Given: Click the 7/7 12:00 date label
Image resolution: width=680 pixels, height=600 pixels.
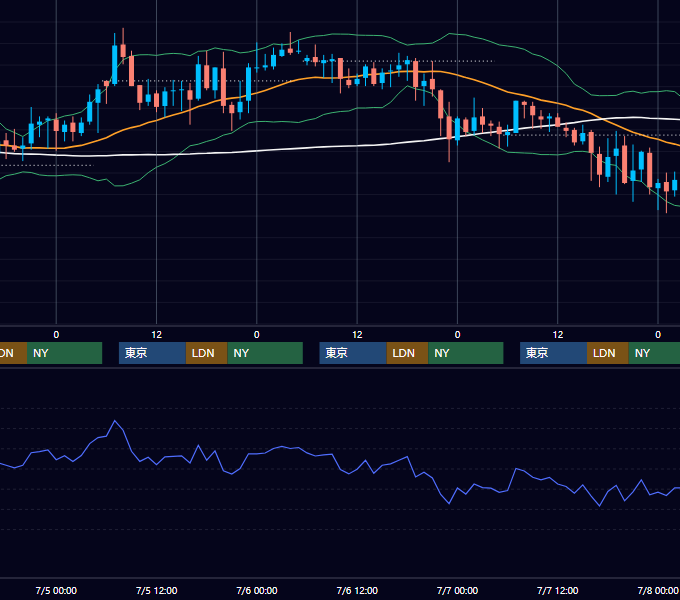Looking at the screenshot, I should coord(558,590).
